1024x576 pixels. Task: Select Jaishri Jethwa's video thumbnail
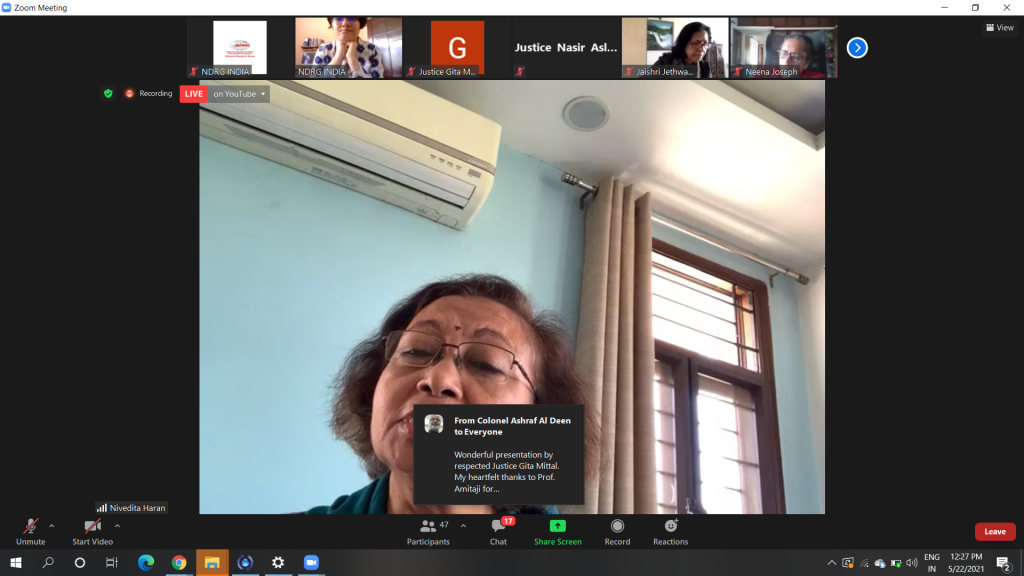coord(675,47)
